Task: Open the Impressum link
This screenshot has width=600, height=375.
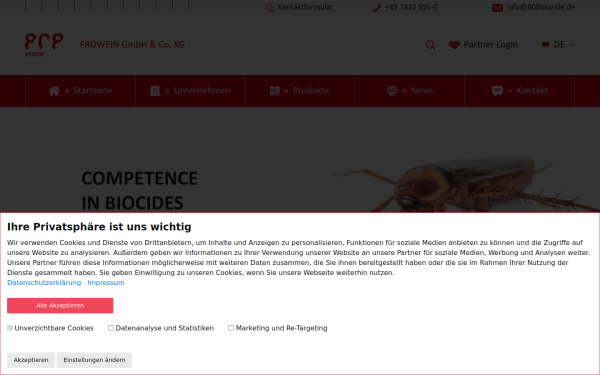Action: point(106,283)
